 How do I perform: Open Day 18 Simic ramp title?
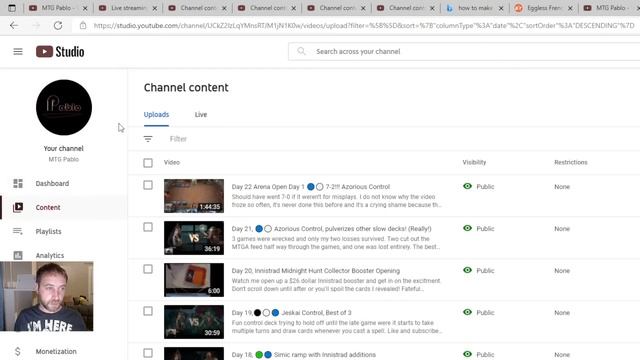(x=304, y=355)
